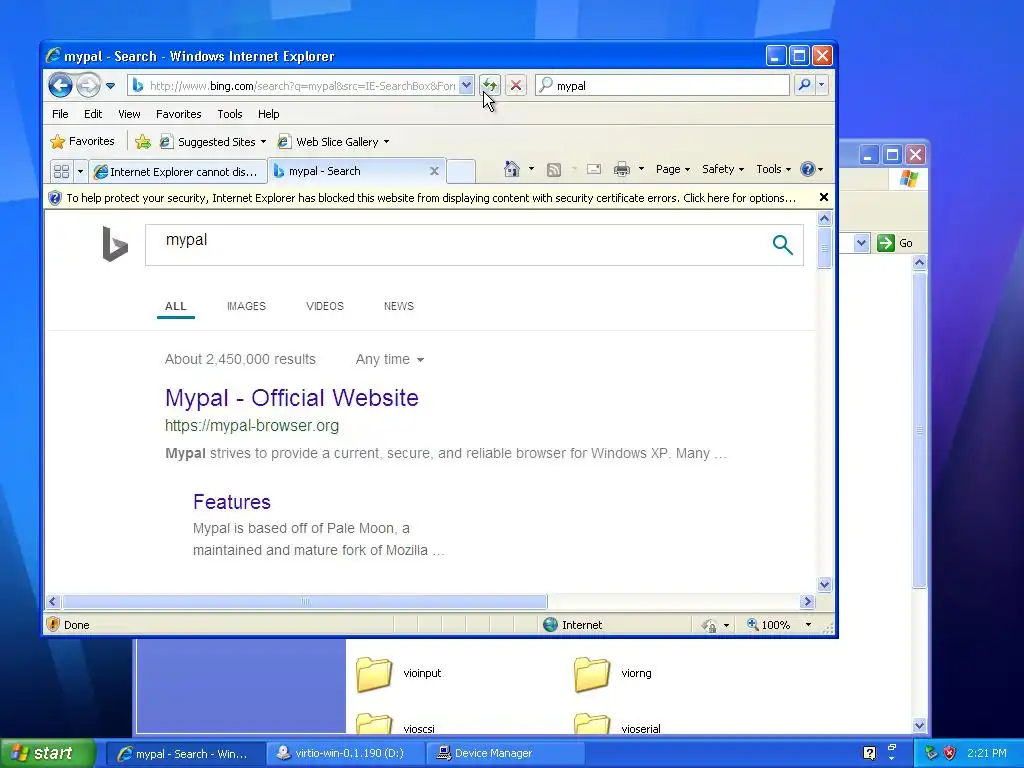Click the search magnifier button in IE toolbar
Viewport: 1024px width, 768px height.
805,85
